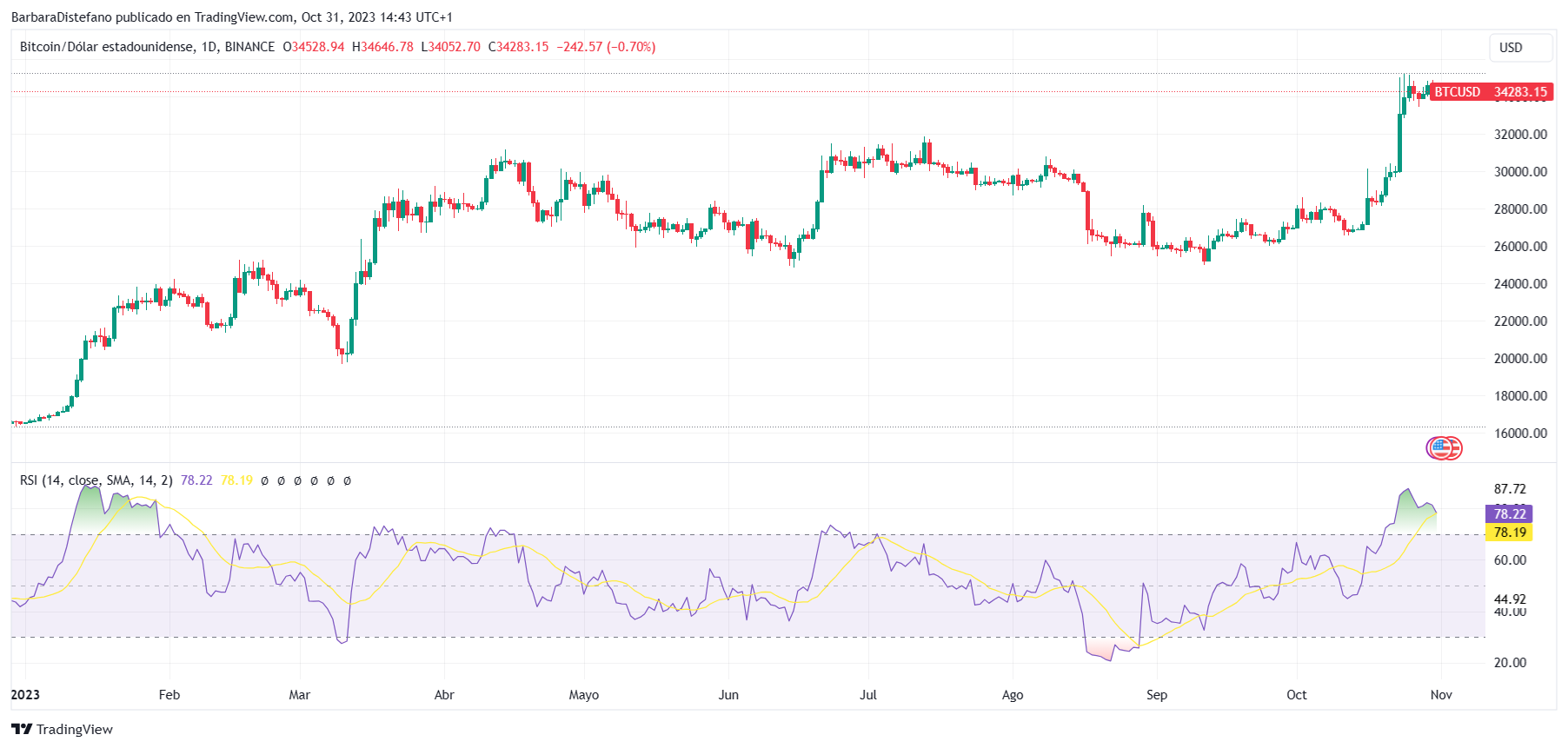
Task: Click the TradingView logo at bottom left
Action: [62, 729]
